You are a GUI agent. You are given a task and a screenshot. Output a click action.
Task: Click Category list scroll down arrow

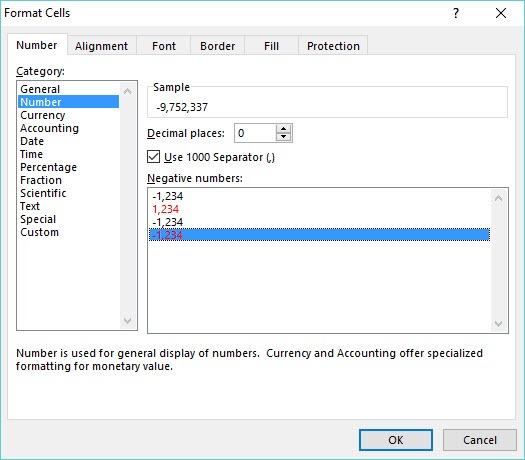(x=127, y=320)
